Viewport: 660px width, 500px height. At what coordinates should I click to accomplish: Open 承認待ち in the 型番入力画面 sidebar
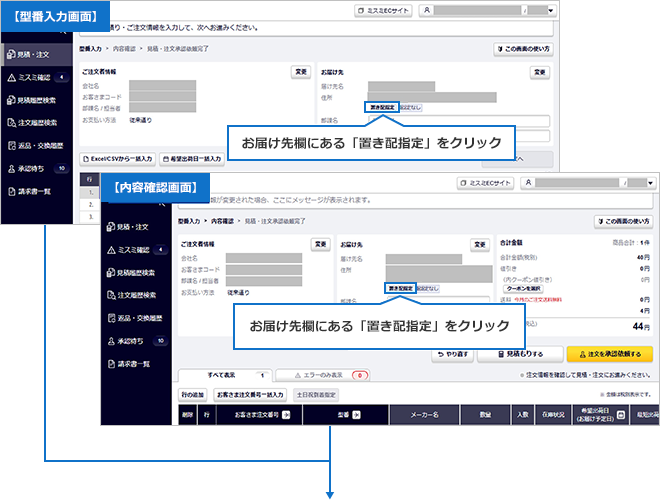tap(37, 168)
